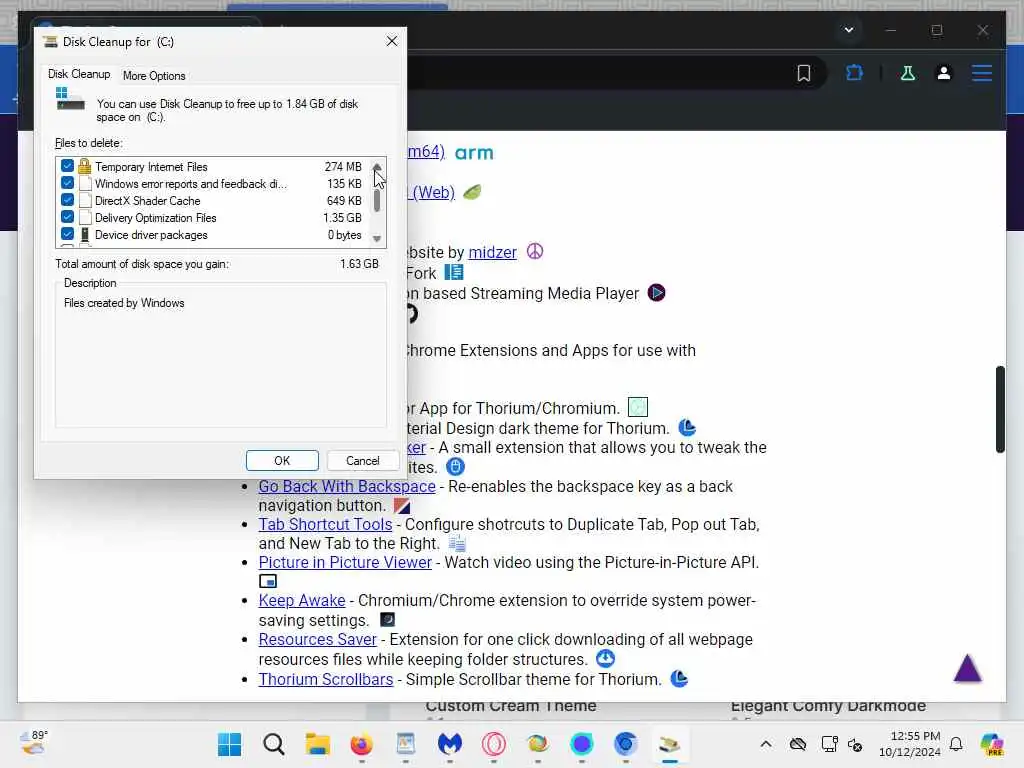Open the weather widget showing 89°
1024x768 pixels.
[34, 743]
